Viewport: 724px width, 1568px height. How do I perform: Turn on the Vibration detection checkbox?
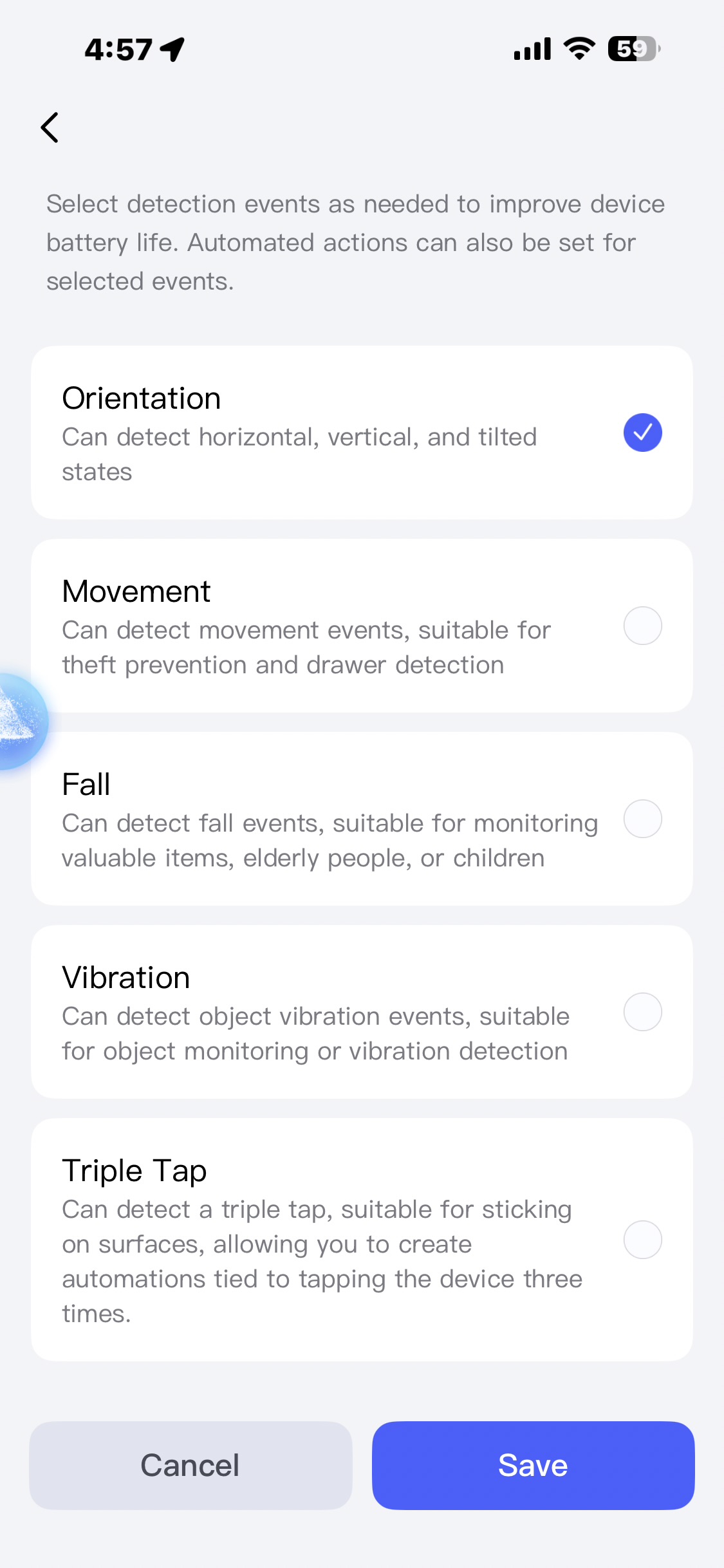(642, 1012)
